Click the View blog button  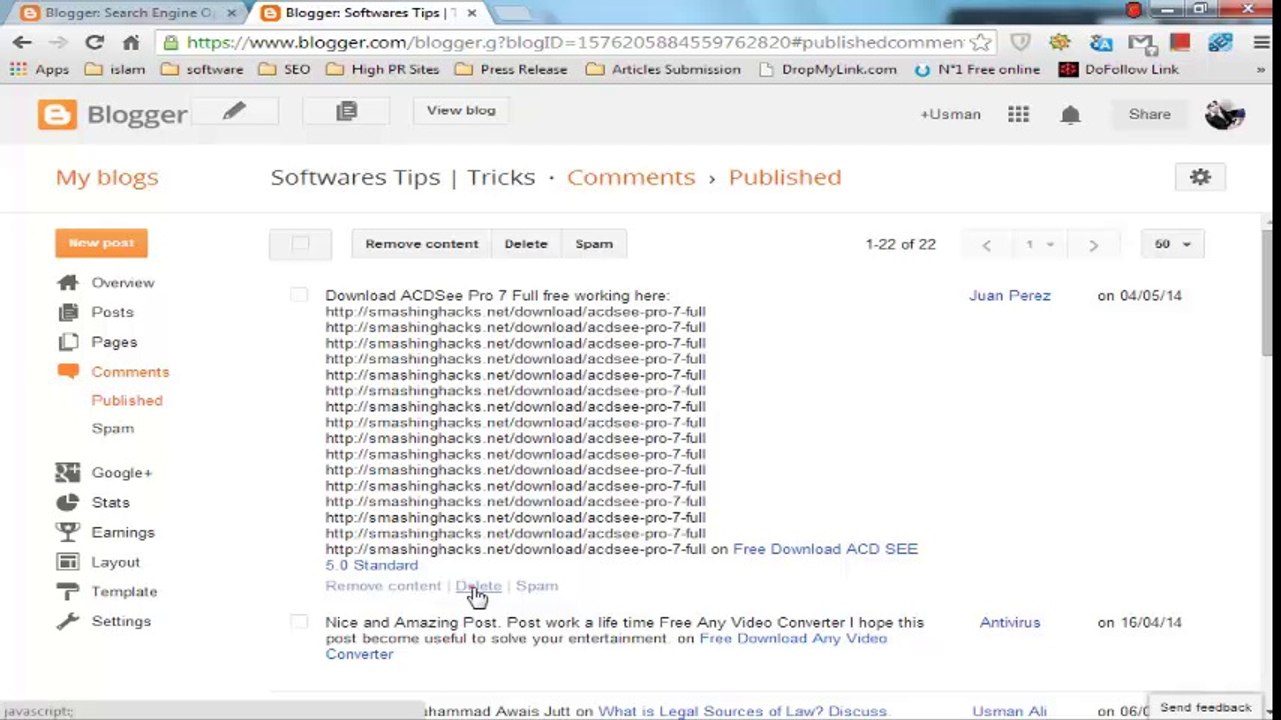(x=461, y=111)
